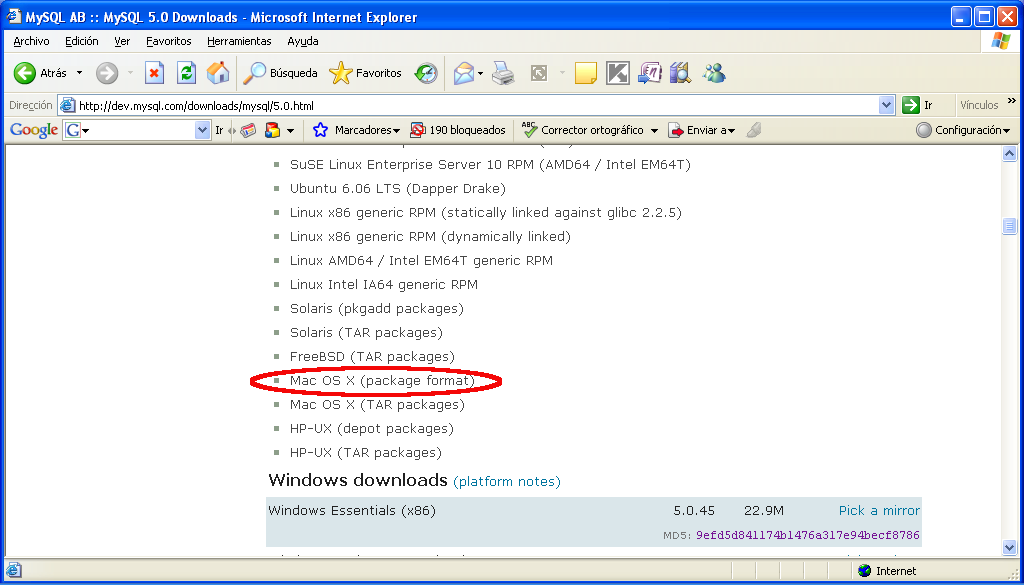Go to Home page via the house icon
The width and height of the screenshot is (1024, 585).
tap(218, 73)
